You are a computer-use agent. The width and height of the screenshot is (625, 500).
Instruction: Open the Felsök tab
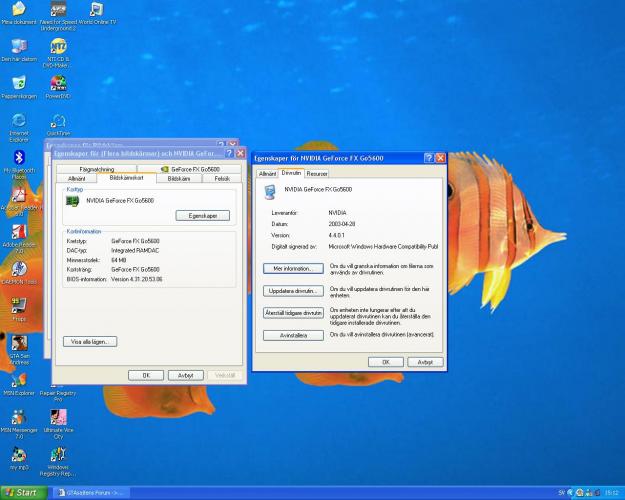pos(222,178)
